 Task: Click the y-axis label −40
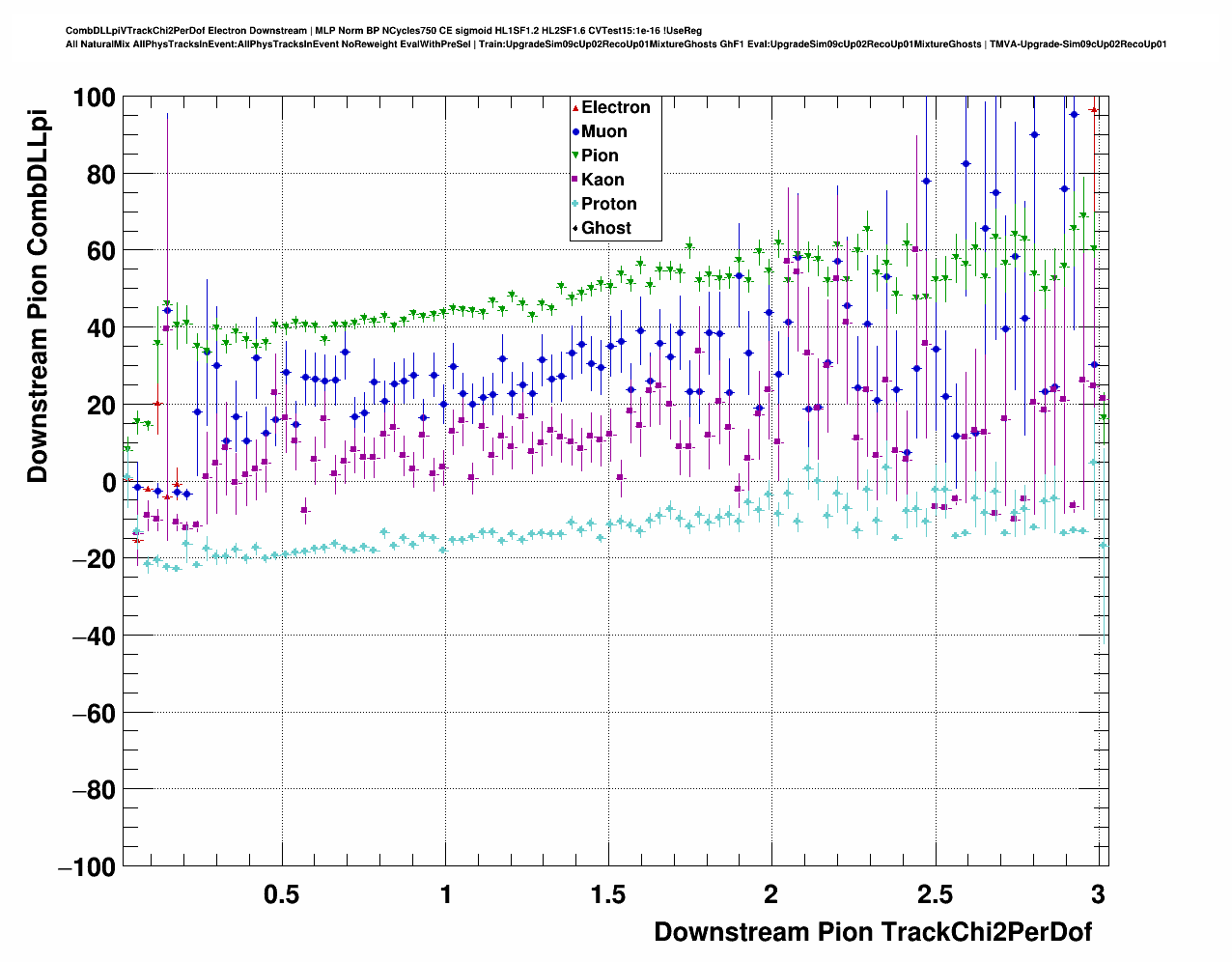[92, 637]
